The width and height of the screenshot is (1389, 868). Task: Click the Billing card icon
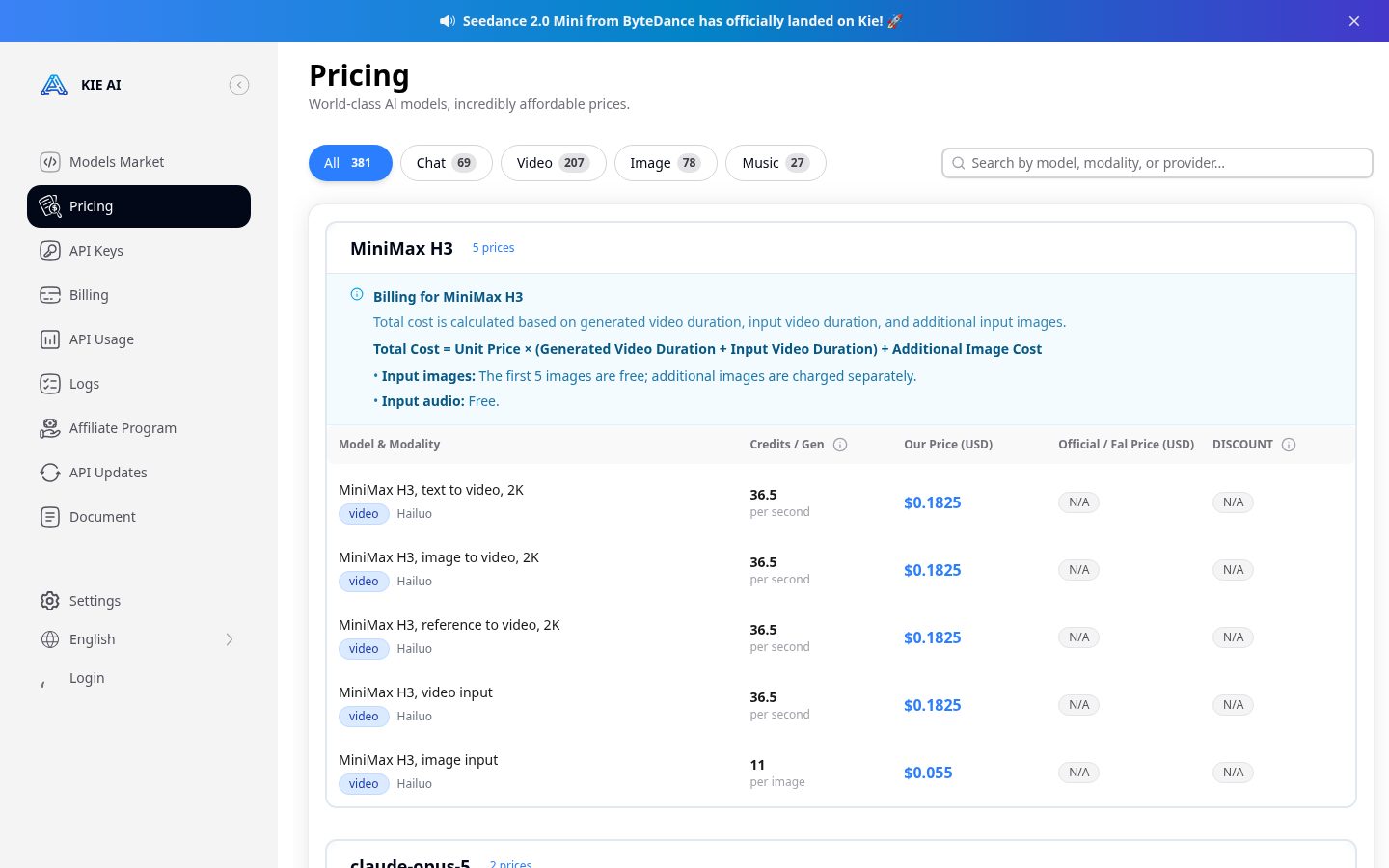tap(50, 295)
